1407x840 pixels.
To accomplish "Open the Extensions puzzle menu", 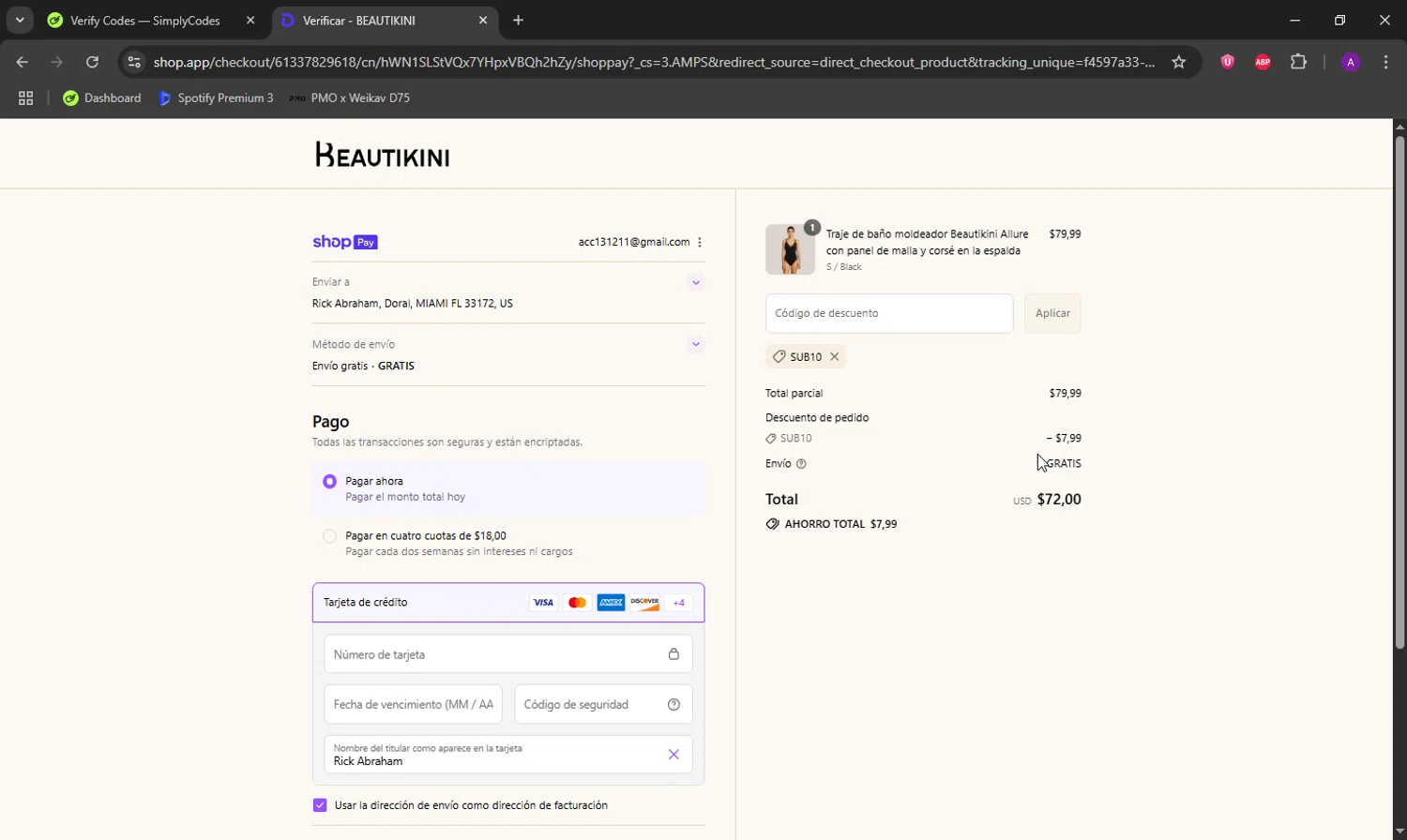I will (1298, 62).
